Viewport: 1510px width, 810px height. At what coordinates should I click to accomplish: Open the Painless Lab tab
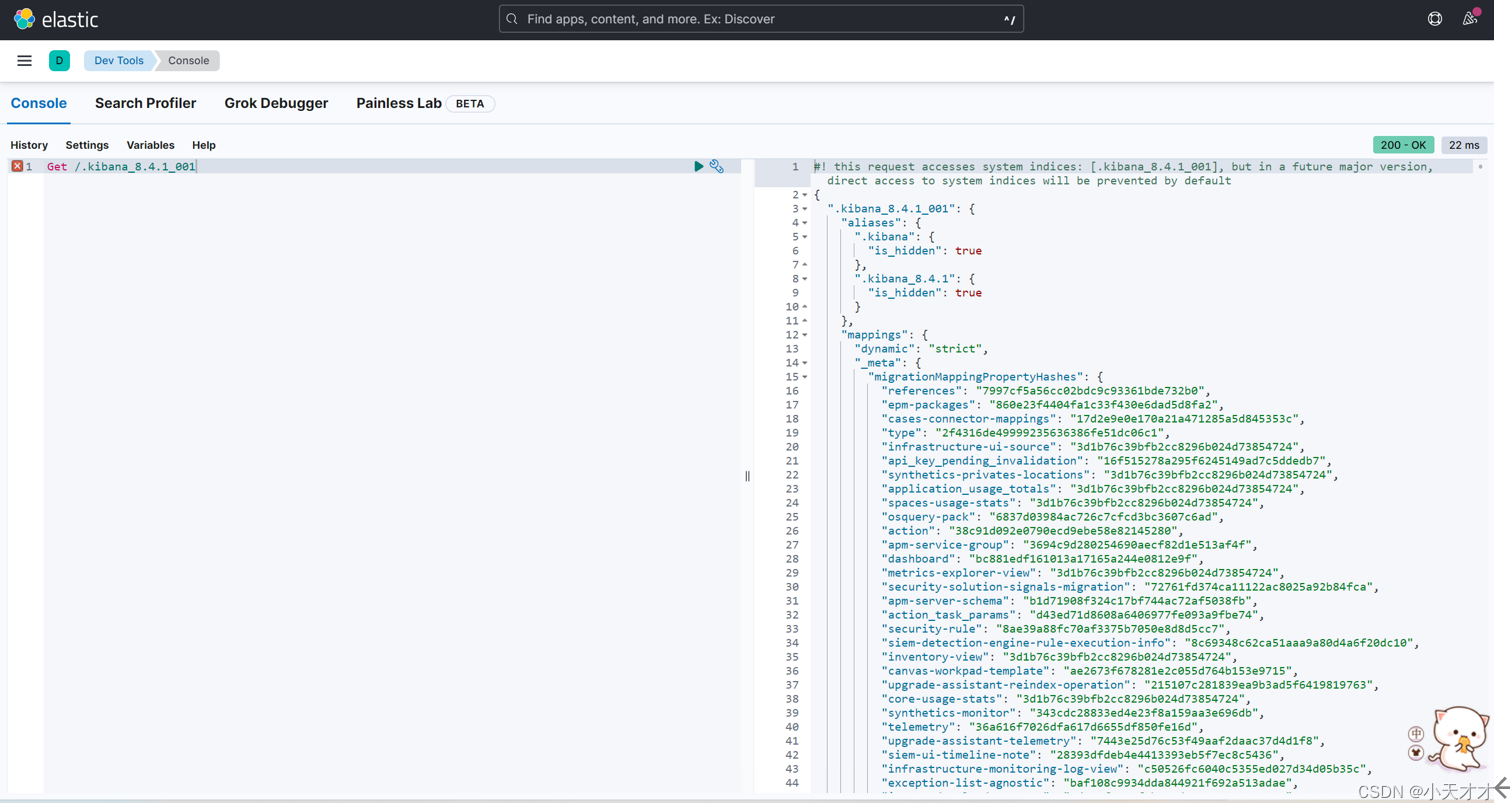pyautogui.click(x=399, y=104)
